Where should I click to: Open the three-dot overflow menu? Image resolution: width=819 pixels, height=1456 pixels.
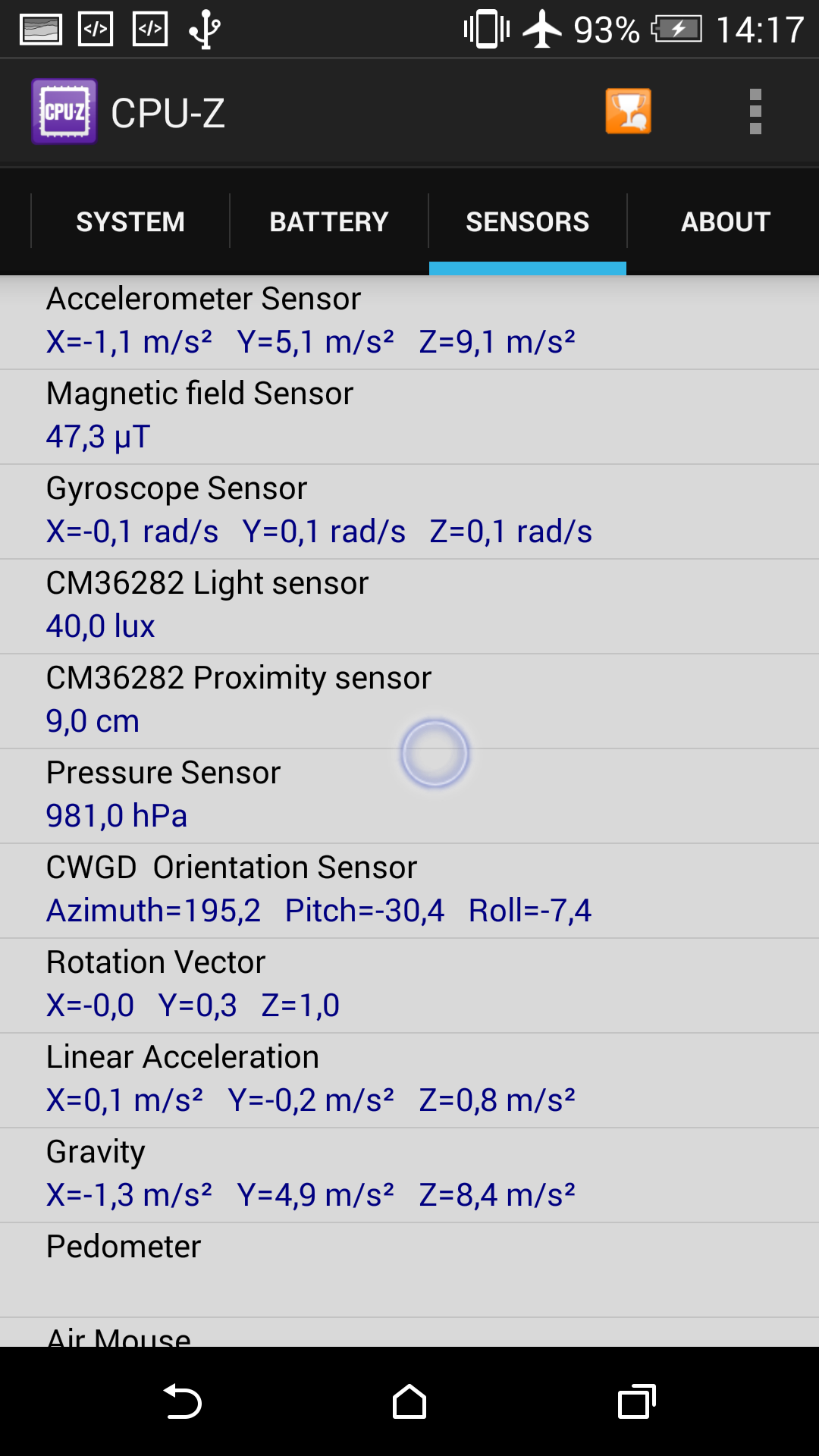755,111
